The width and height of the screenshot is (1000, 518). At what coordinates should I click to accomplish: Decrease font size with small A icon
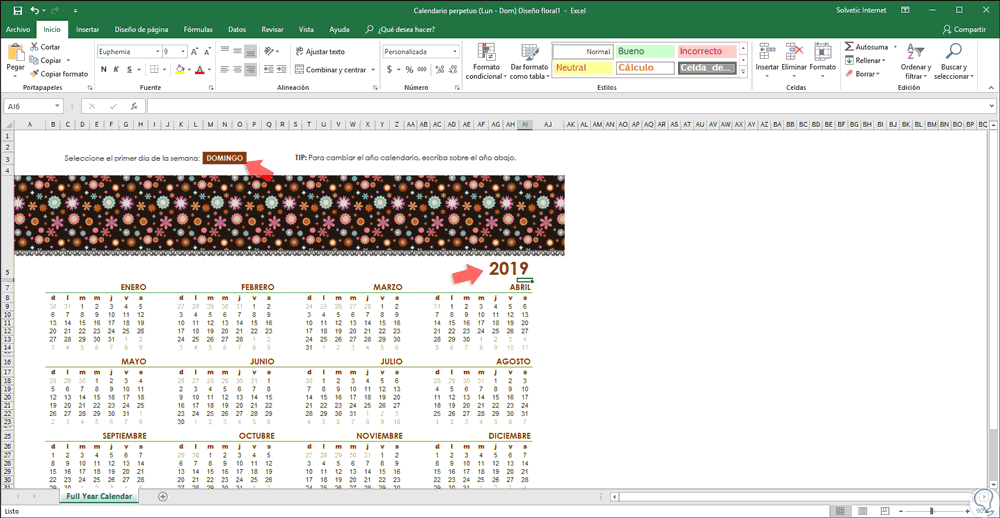click(208, 52)
